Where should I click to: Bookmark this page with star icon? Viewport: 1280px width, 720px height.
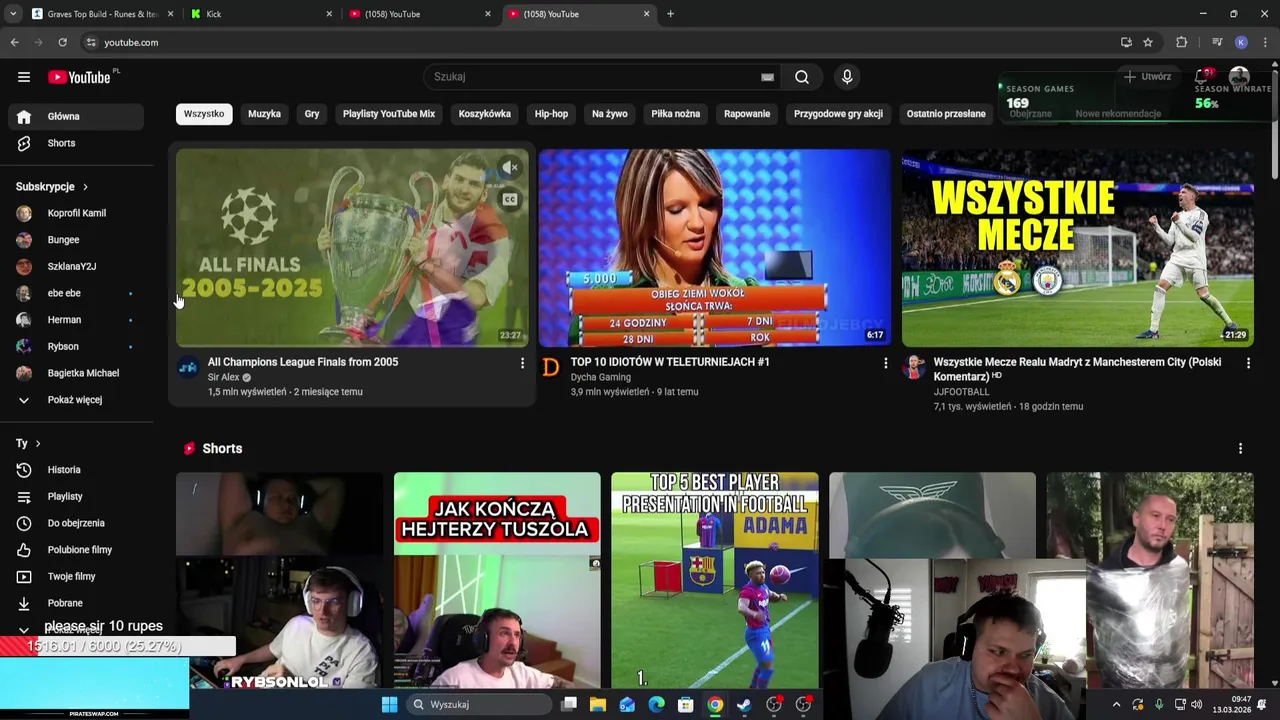1148,42
